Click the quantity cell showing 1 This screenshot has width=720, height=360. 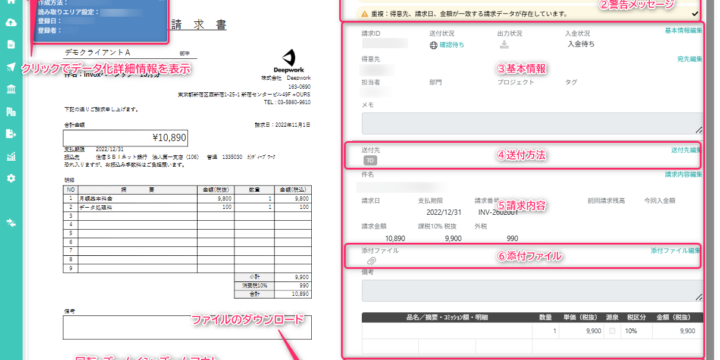546,331
